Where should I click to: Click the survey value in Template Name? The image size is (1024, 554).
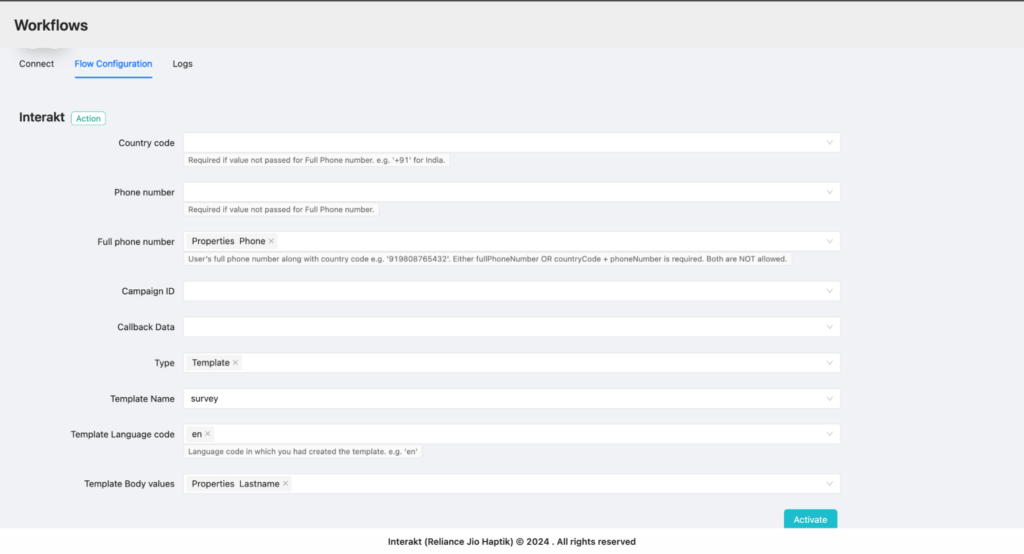(x=204, y=399)
